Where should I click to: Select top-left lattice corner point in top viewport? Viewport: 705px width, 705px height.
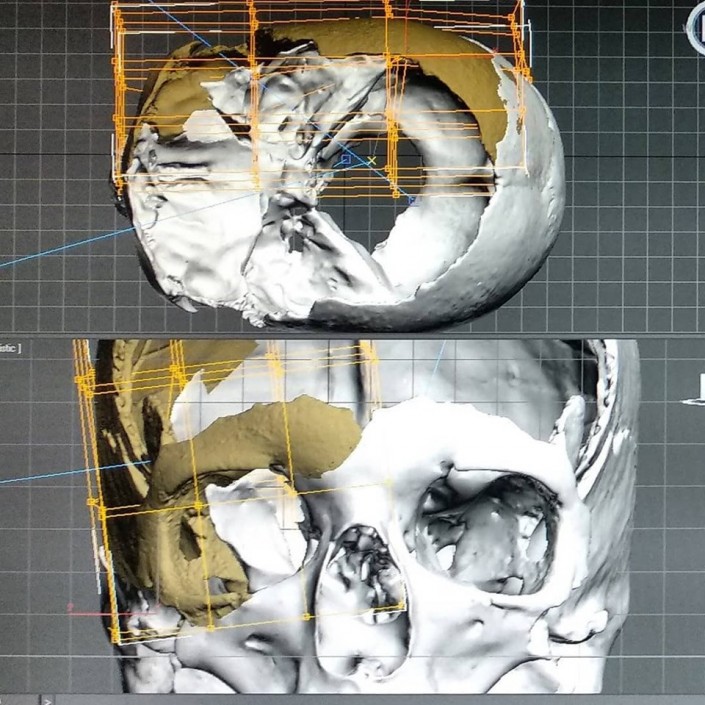tap(116, 12)
